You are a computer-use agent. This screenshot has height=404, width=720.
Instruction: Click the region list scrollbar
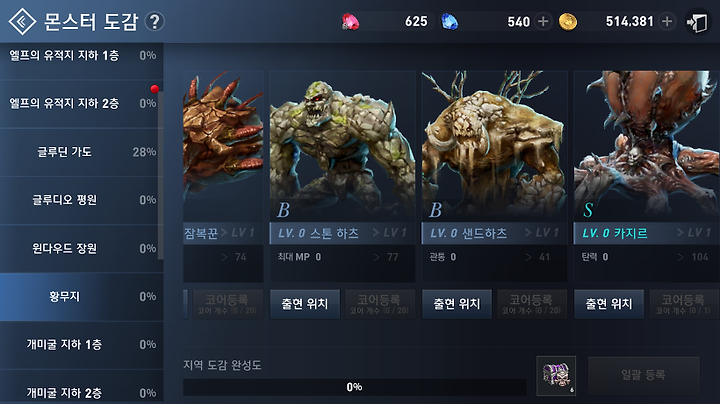coord(161,174)
